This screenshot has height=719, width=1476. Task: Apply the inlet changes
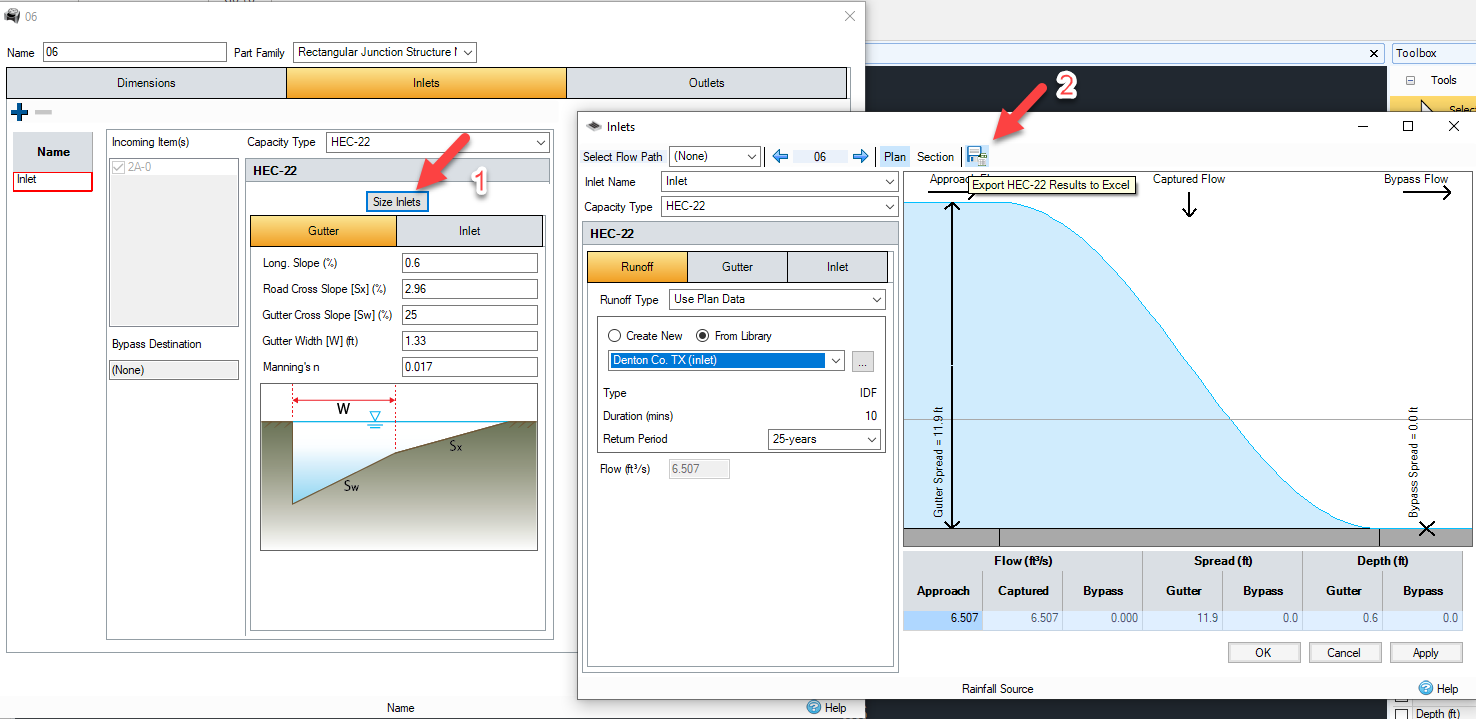[1425, 652]
